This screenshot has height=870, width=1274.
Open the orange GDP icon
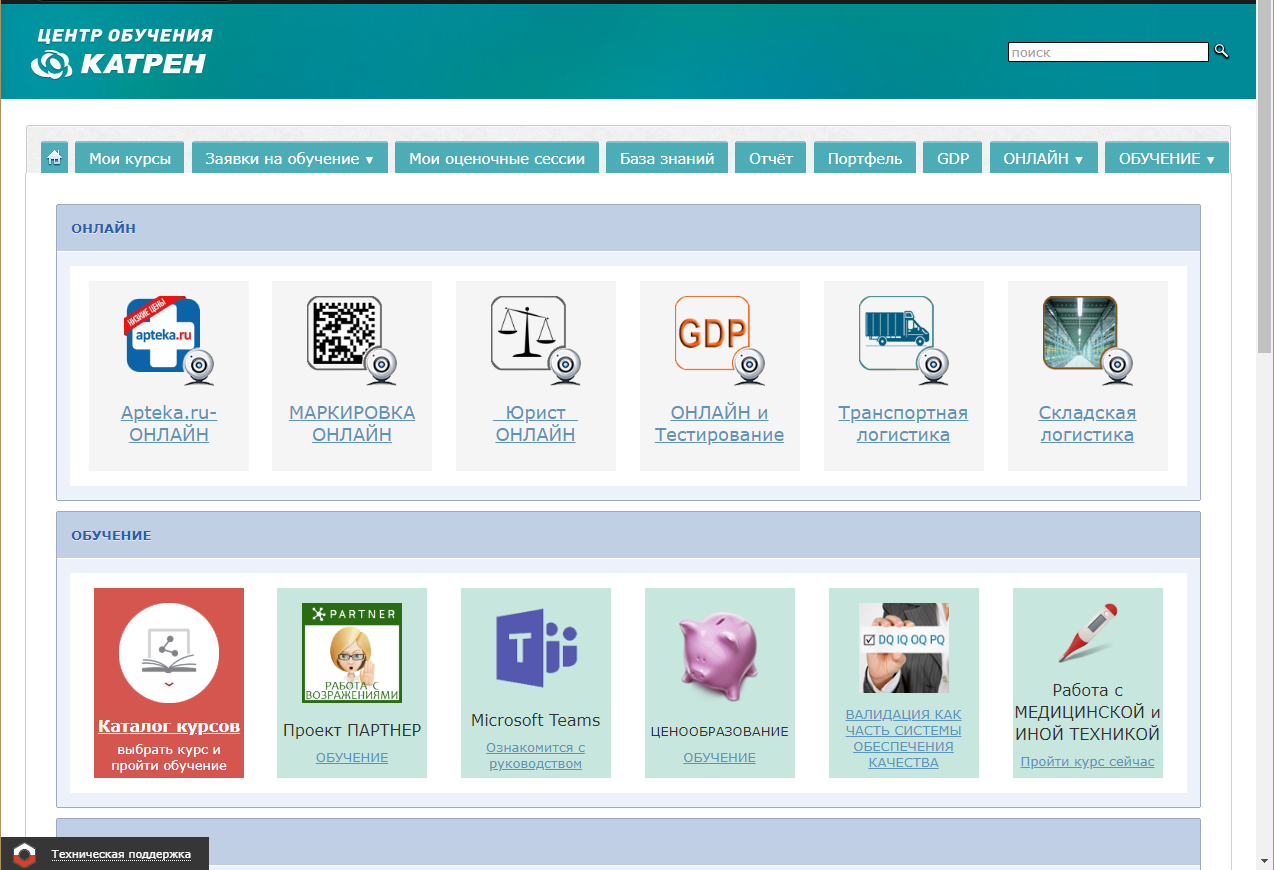pos(720,340)
